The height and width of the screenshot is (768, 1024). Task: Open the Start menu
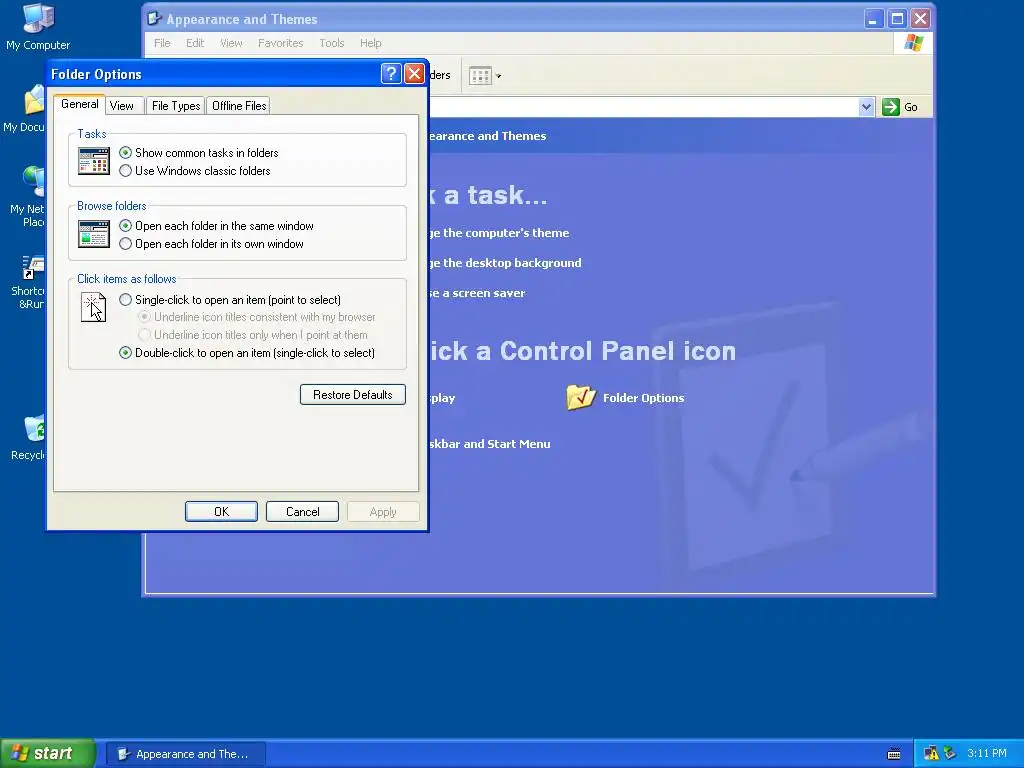point(48,754)
